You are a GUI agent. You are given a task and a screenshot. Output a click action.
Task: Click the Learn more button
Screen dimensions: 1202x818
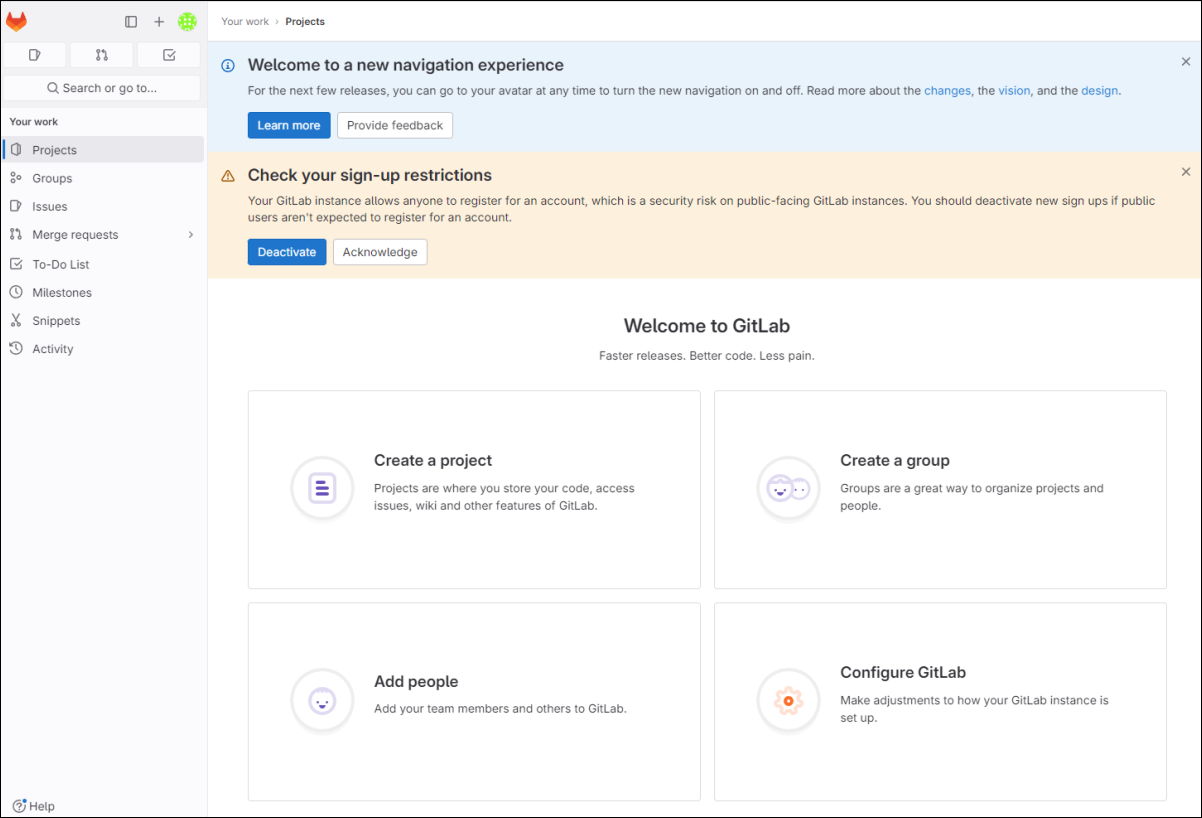[x=289, y=125]
